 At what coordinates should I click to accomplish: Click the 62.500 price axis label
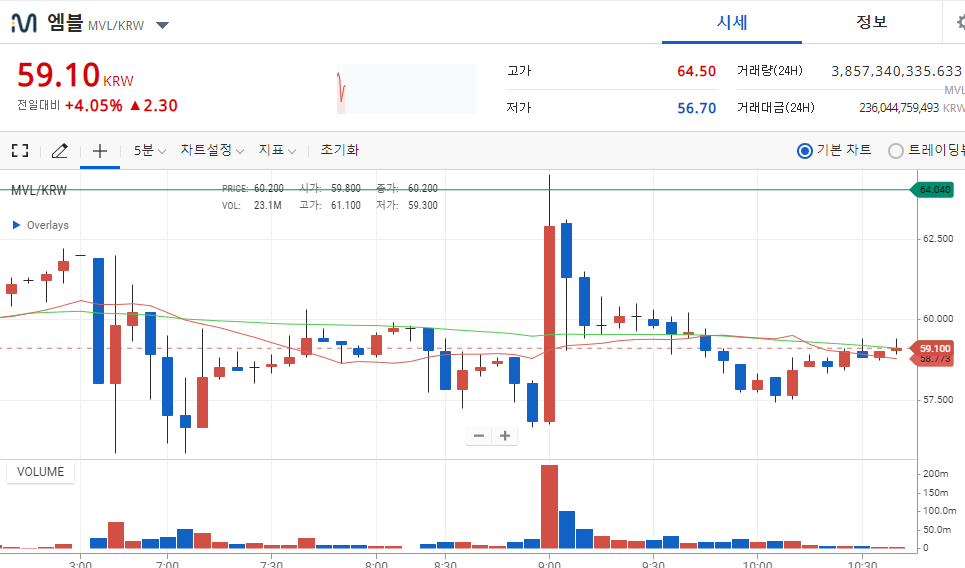pos(938,239)
